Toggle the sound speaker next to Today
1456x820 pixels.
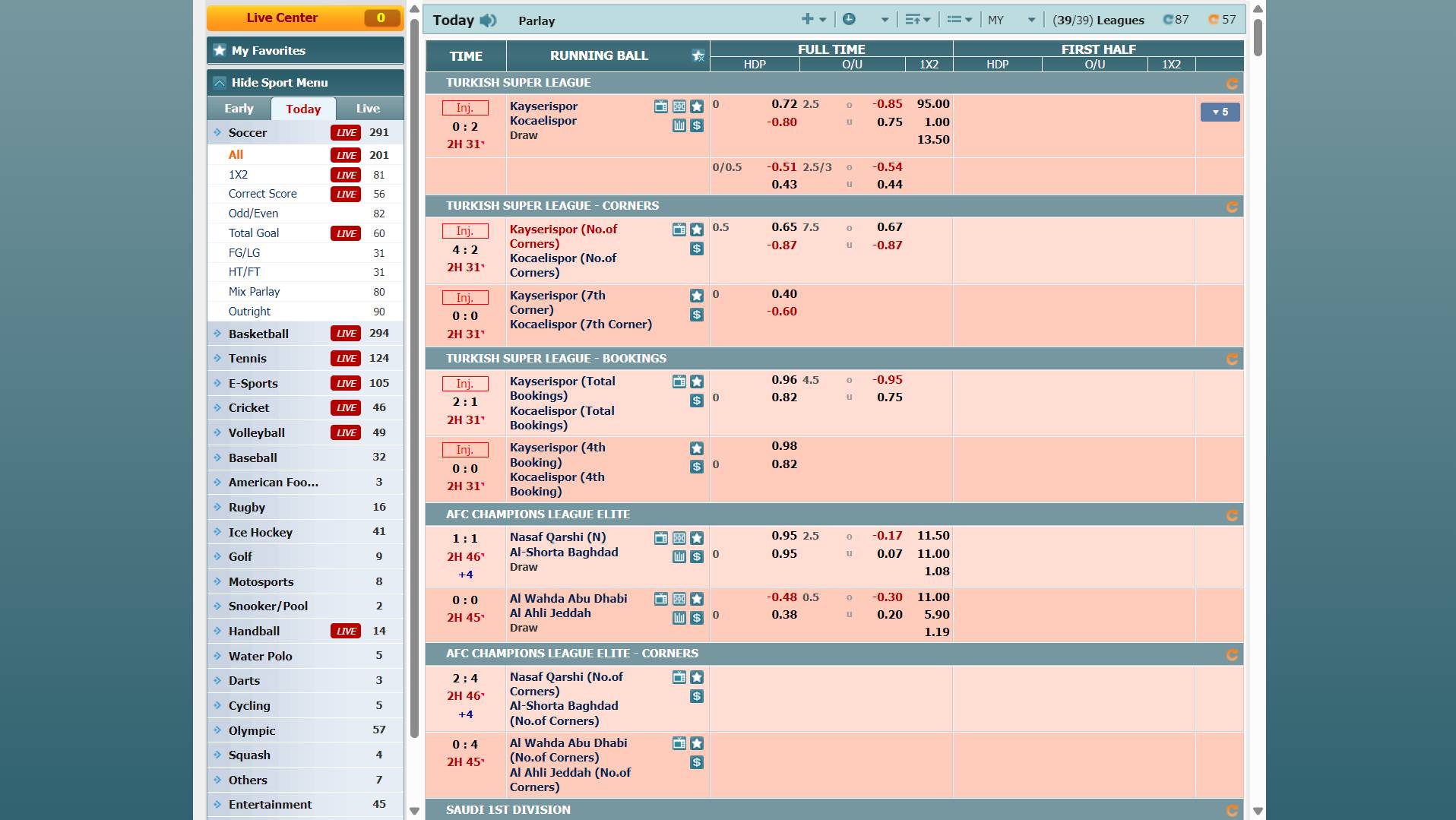coord(489,21)
